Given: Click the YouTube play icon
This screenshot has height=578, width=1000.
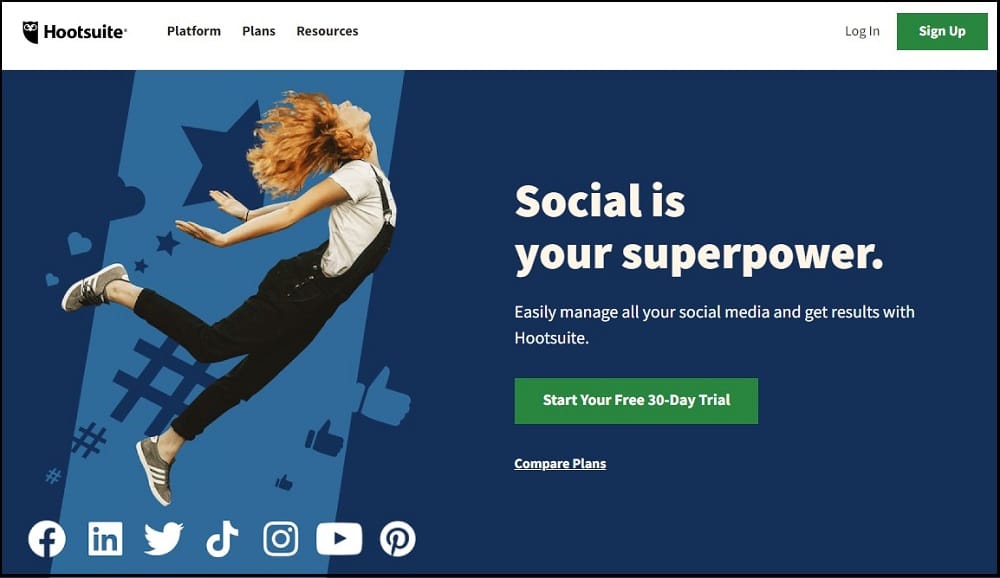Looking at the screenshot, I should (339, 539).
